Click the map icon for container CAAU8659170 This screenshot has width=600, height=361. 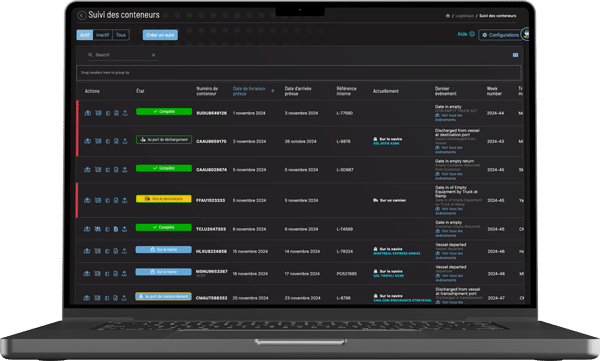tap(98, 141)
